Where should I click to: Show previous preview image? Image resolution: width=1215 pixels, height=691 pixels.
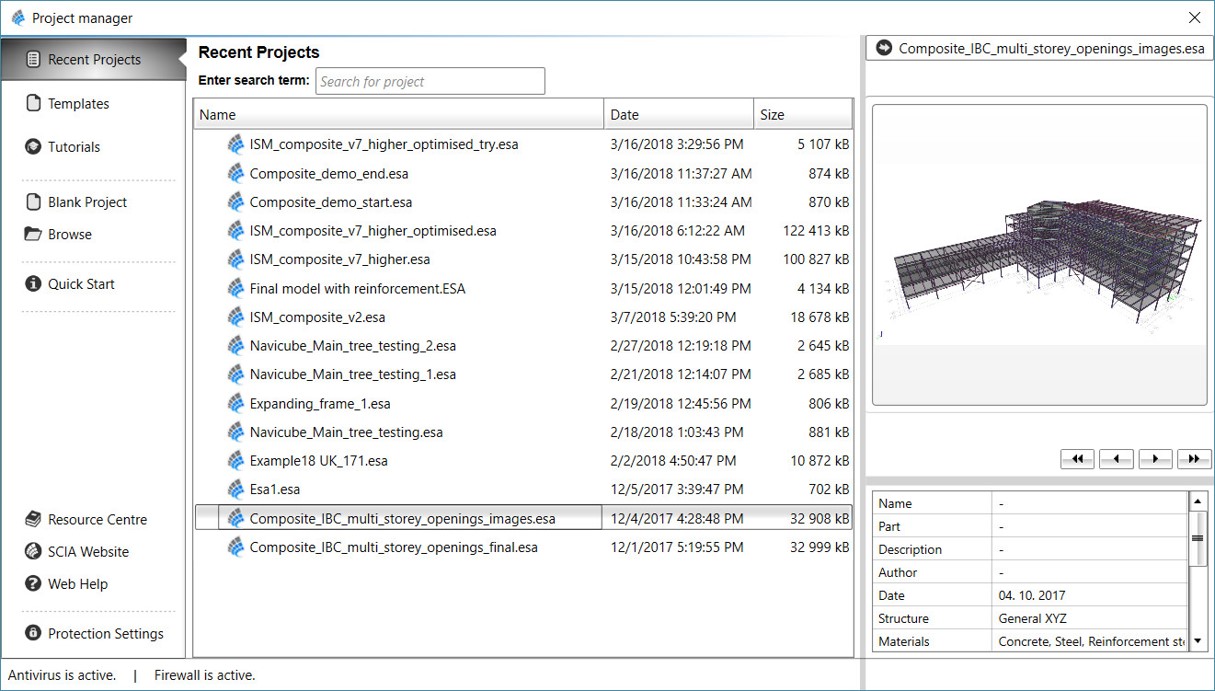coord(1116,459)
